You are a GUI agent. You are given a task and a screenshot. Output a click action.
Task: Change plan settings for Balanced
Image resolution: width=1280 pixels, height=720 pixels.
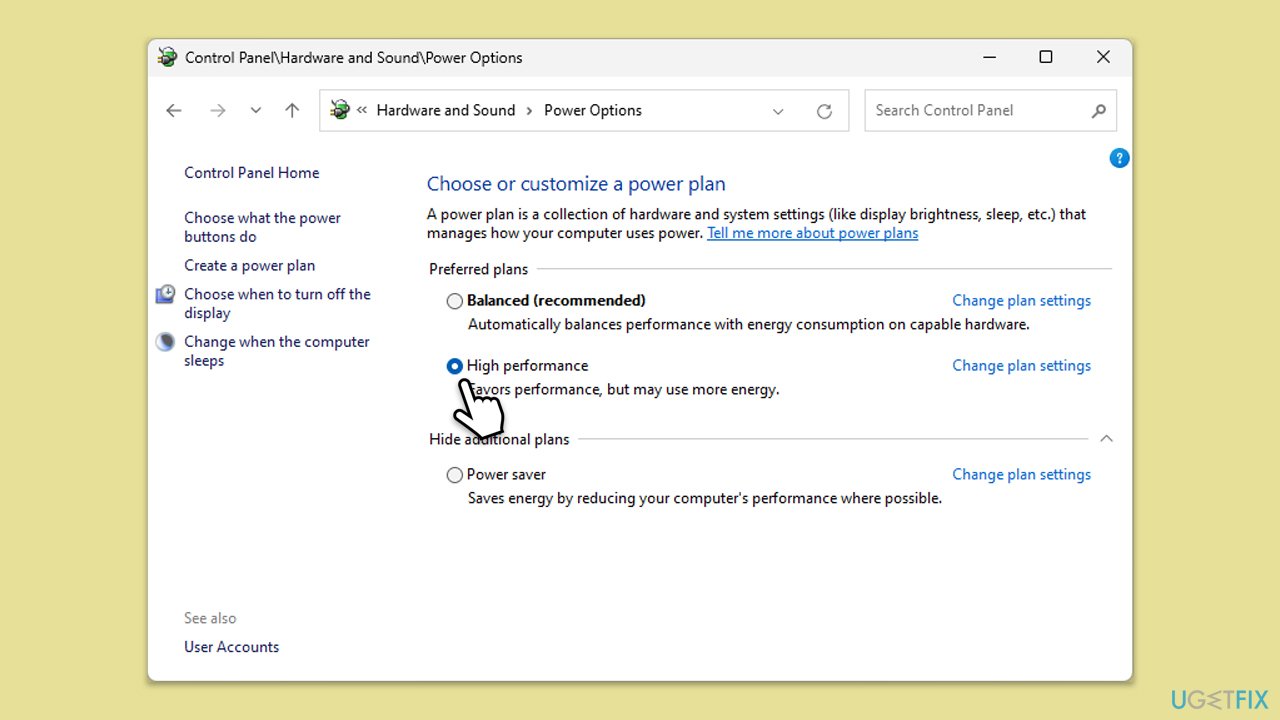(1021, 300)
